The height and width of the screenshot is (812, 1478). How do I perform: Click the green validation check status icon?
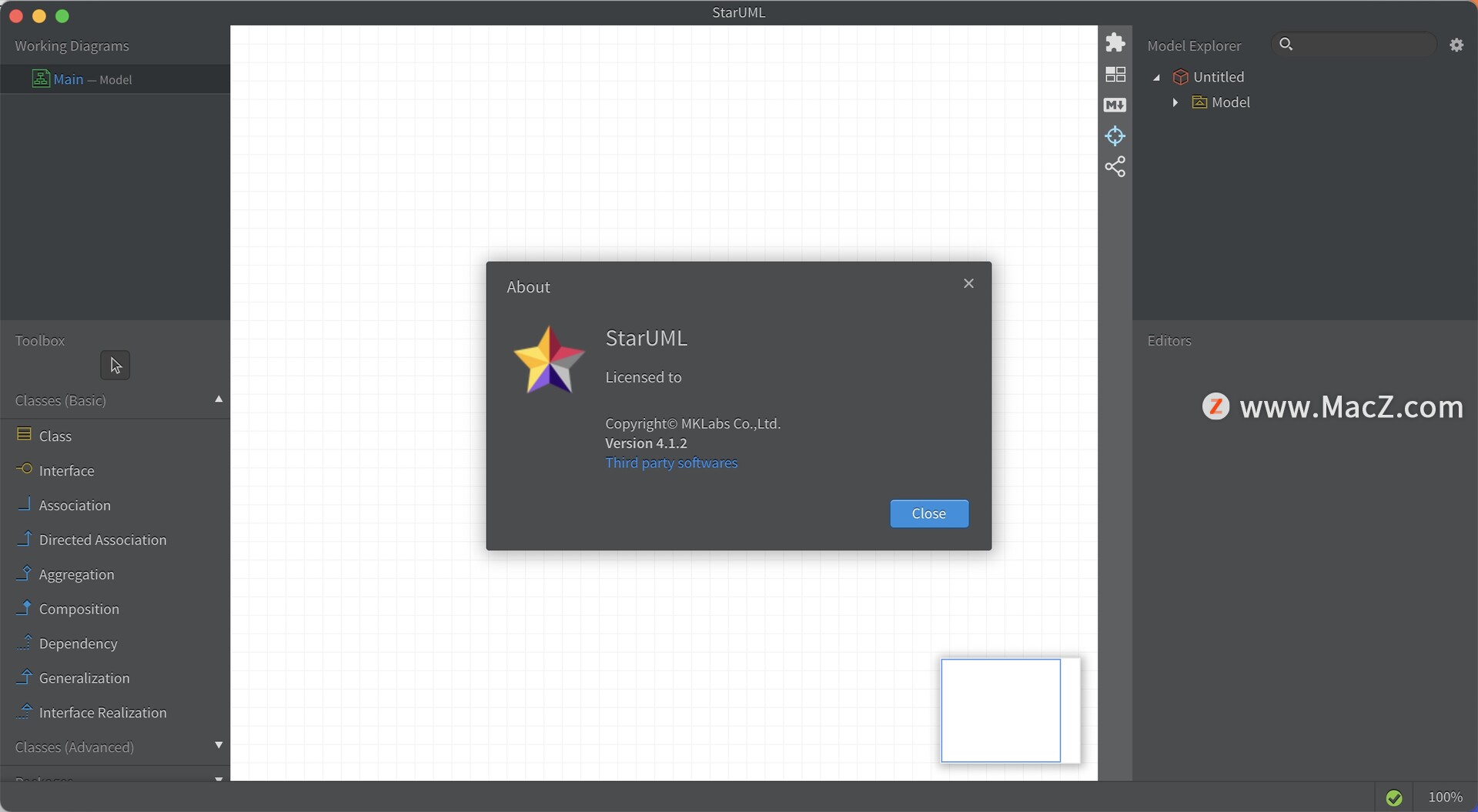[x=1394, y=798]
